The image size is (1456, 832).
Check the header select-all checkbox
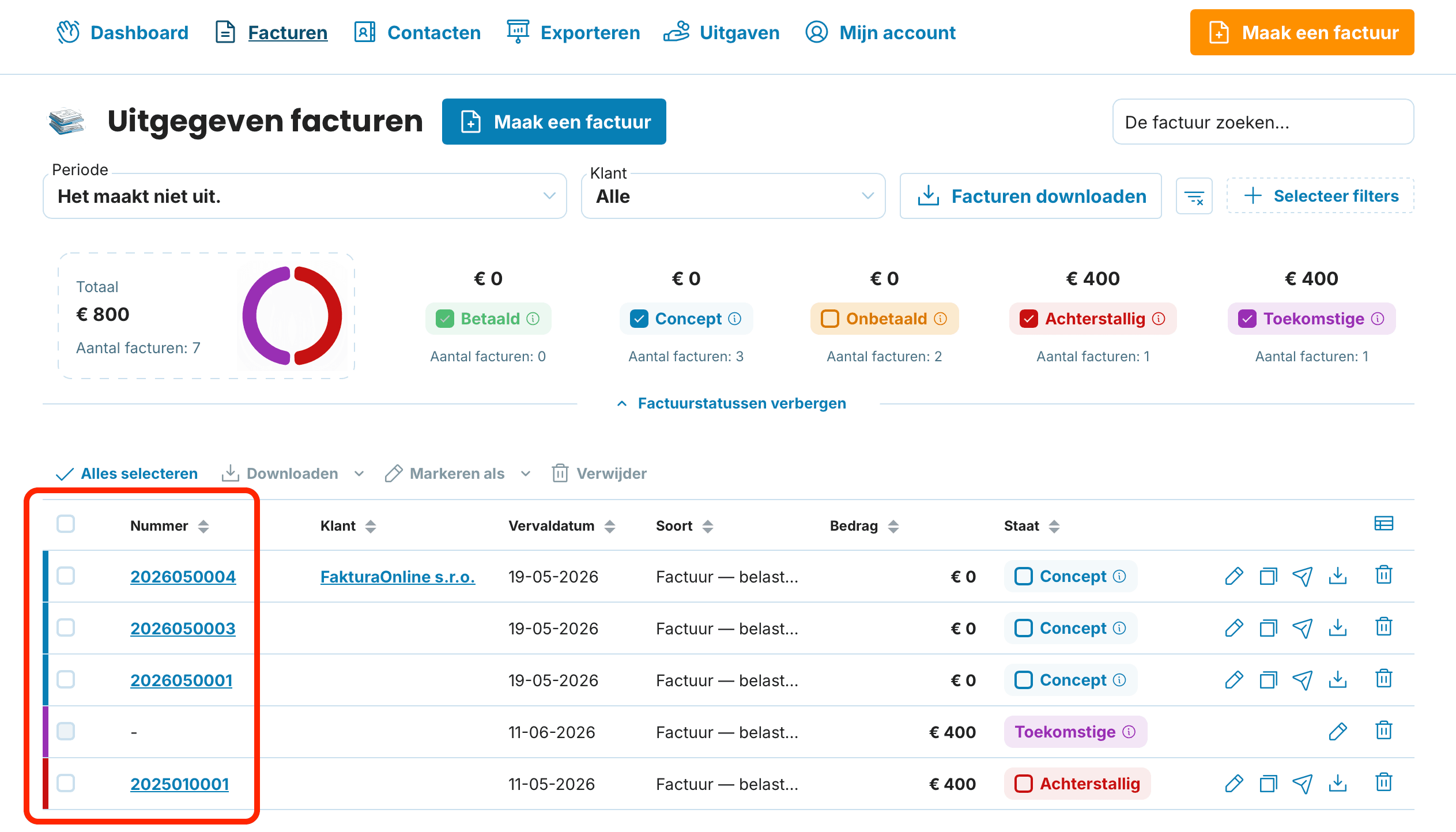click(66, 524)
